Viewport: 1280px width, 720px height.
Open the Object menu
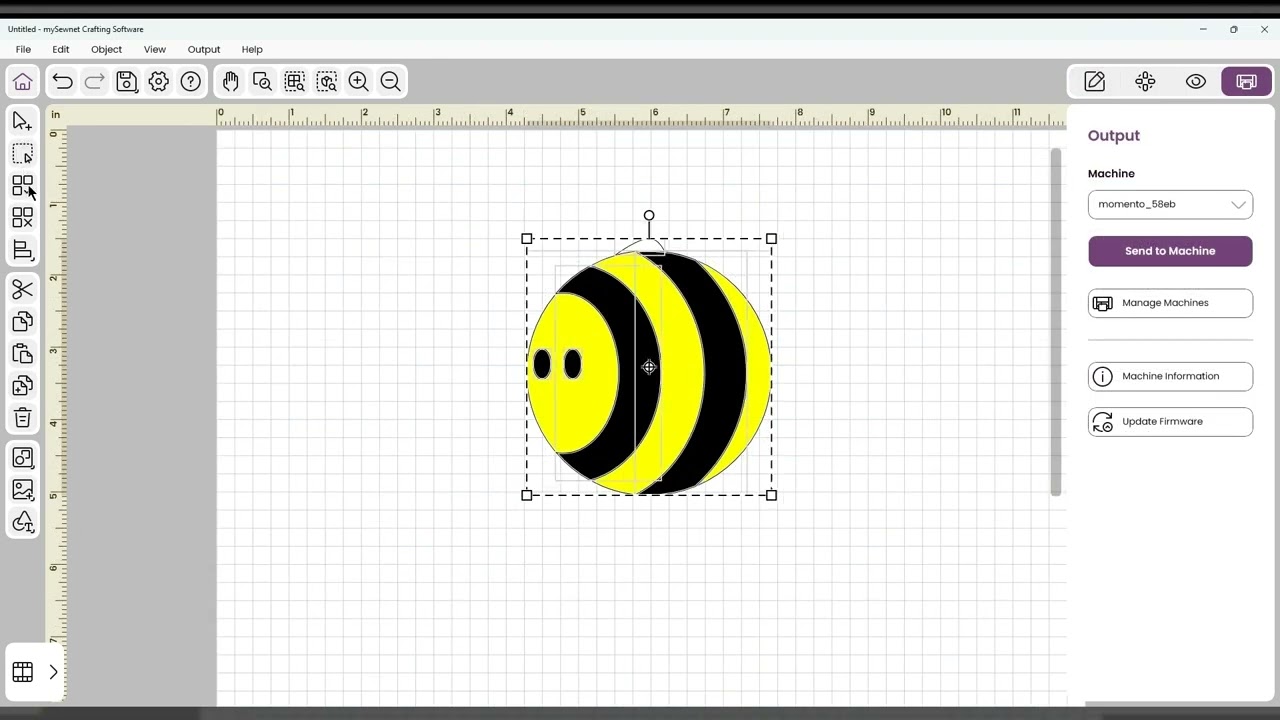tap(106, 49)
